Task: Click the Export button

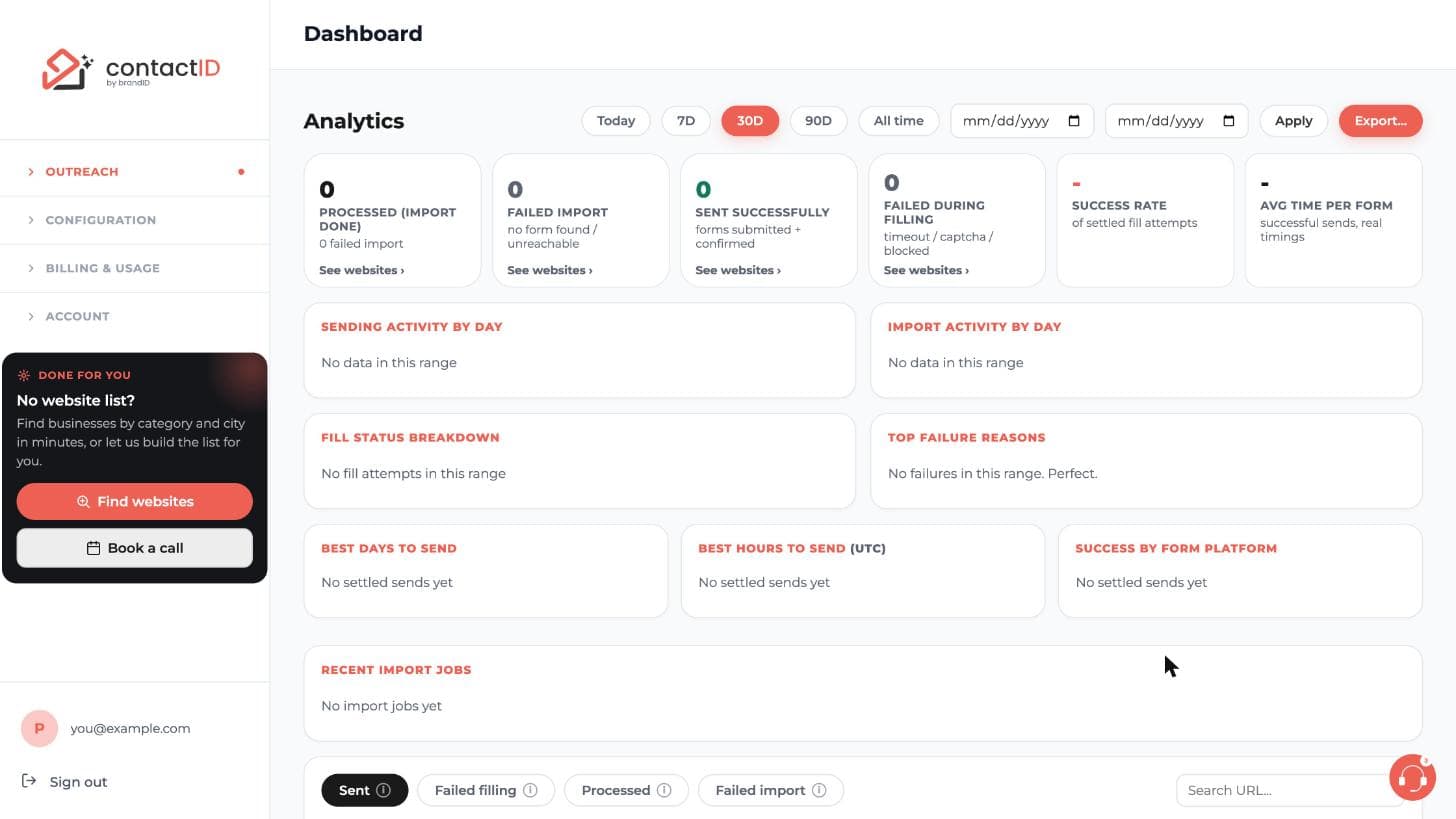Action: click(x=1380, y=121)
